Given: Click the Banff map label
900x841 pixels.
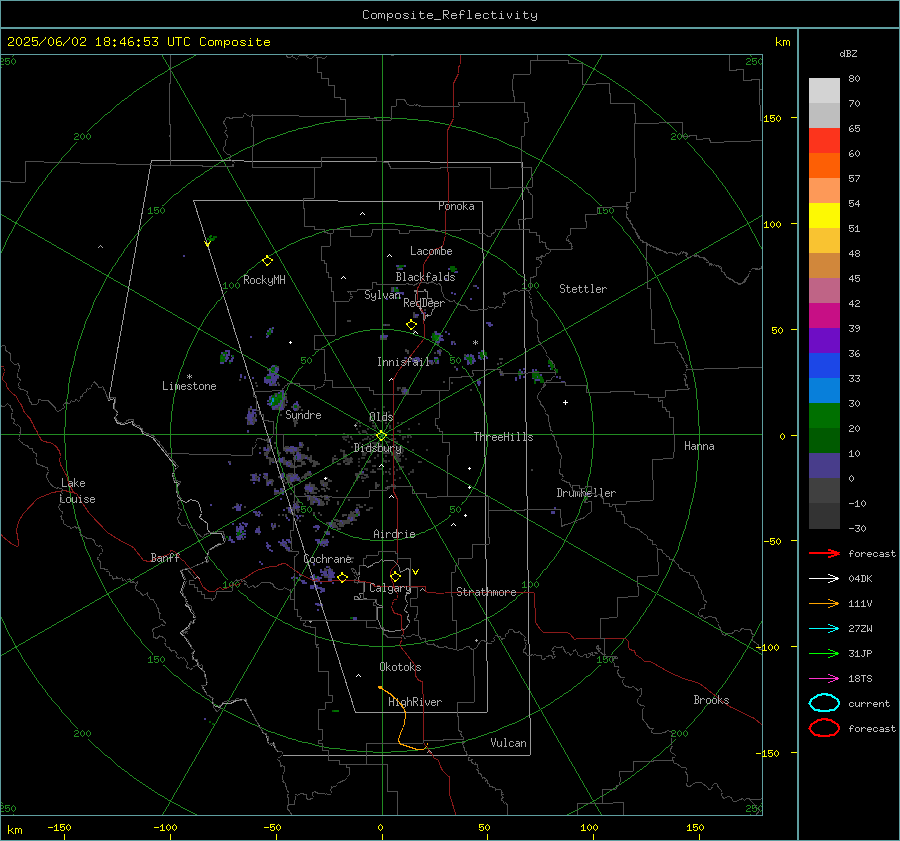Looking at the screenshot, I should point(165,558).
